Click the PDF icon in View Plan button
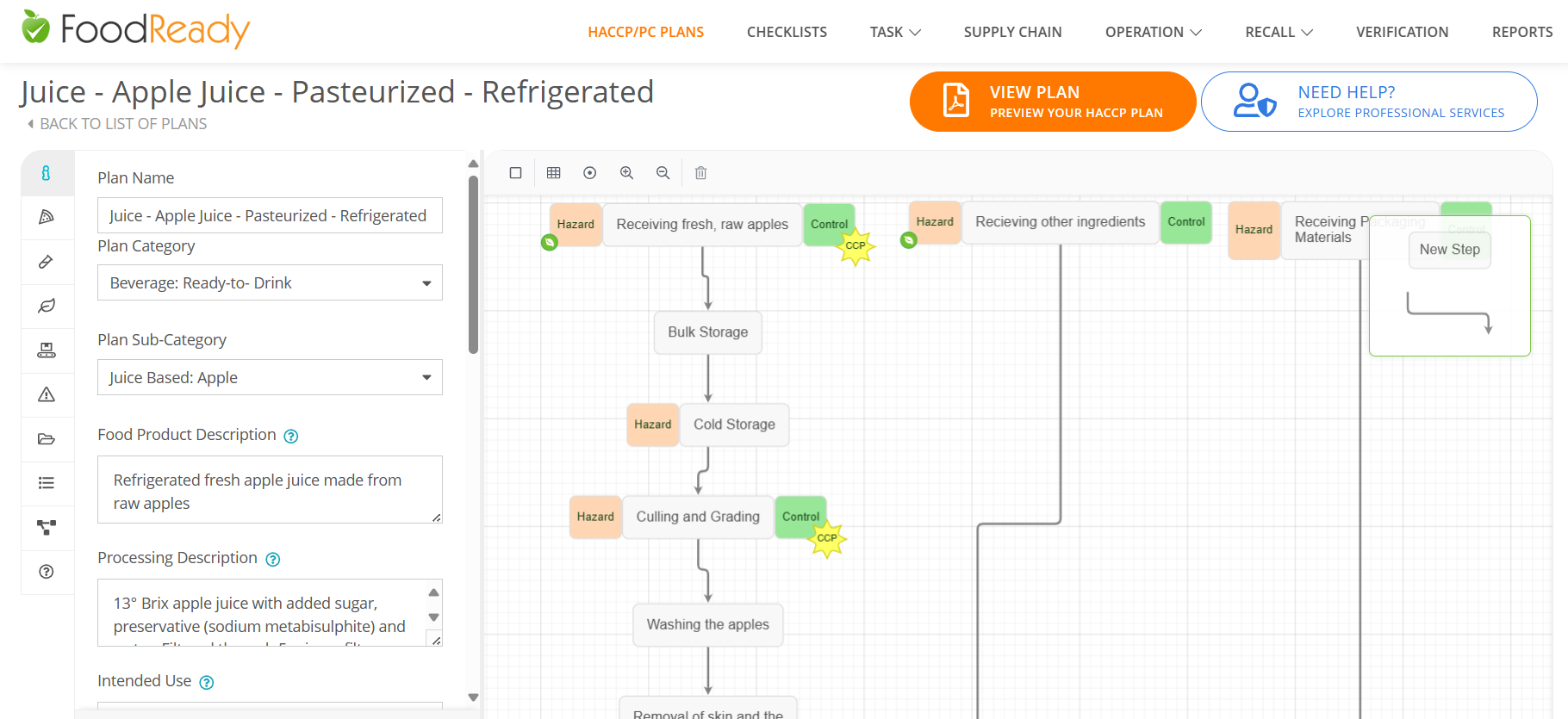 click(x=955, y=101)
